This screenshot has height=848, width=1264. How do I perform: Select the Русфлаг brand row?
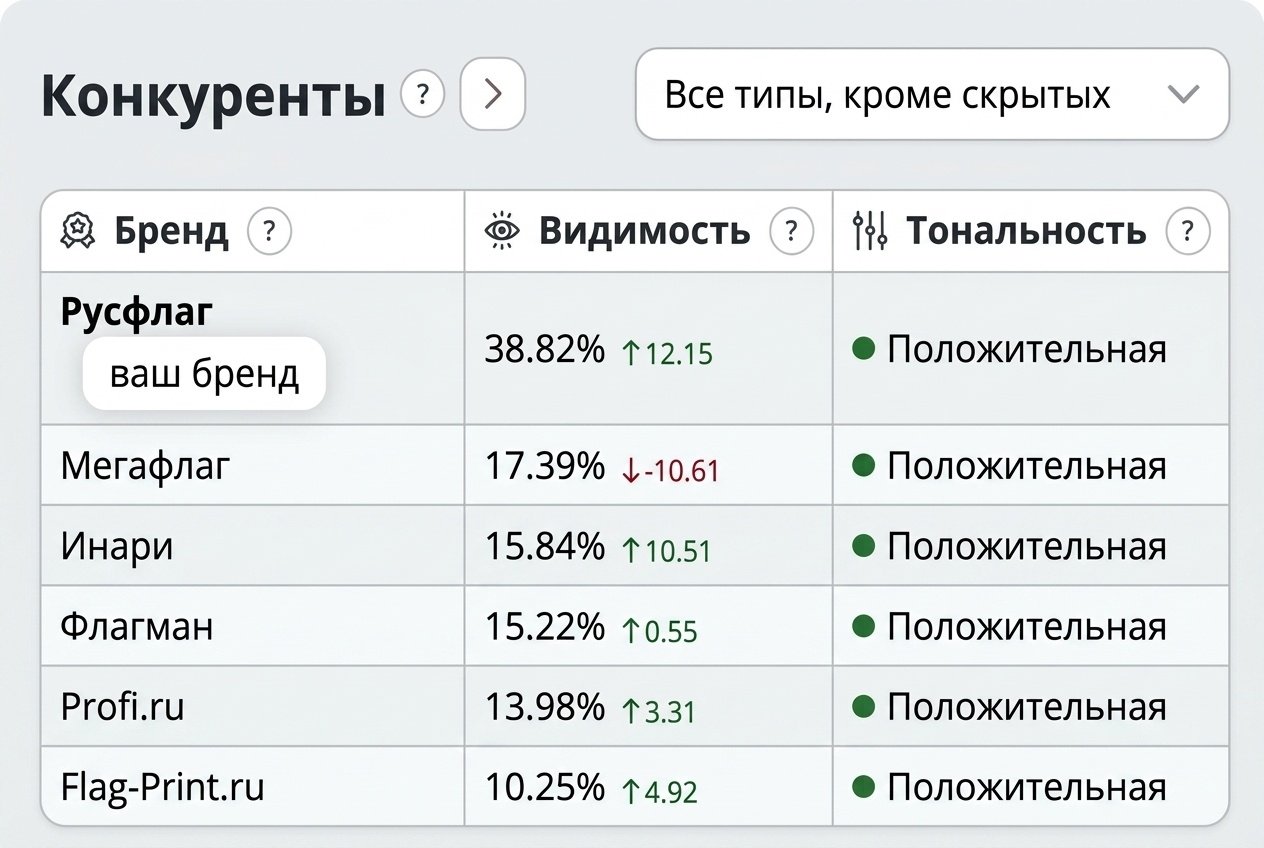click(635, 349)
